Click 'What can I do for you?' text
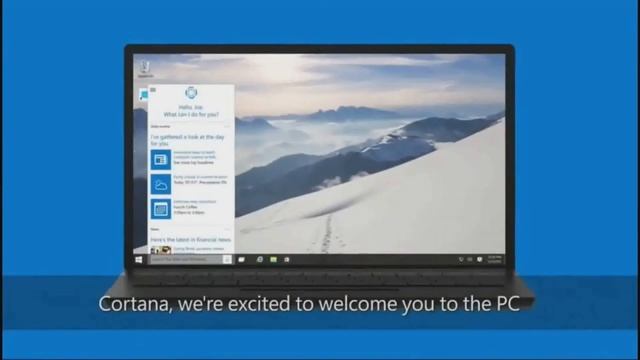The width and height of the screenshot is (640, 360). pyautogui.click(x=191, y=115)
